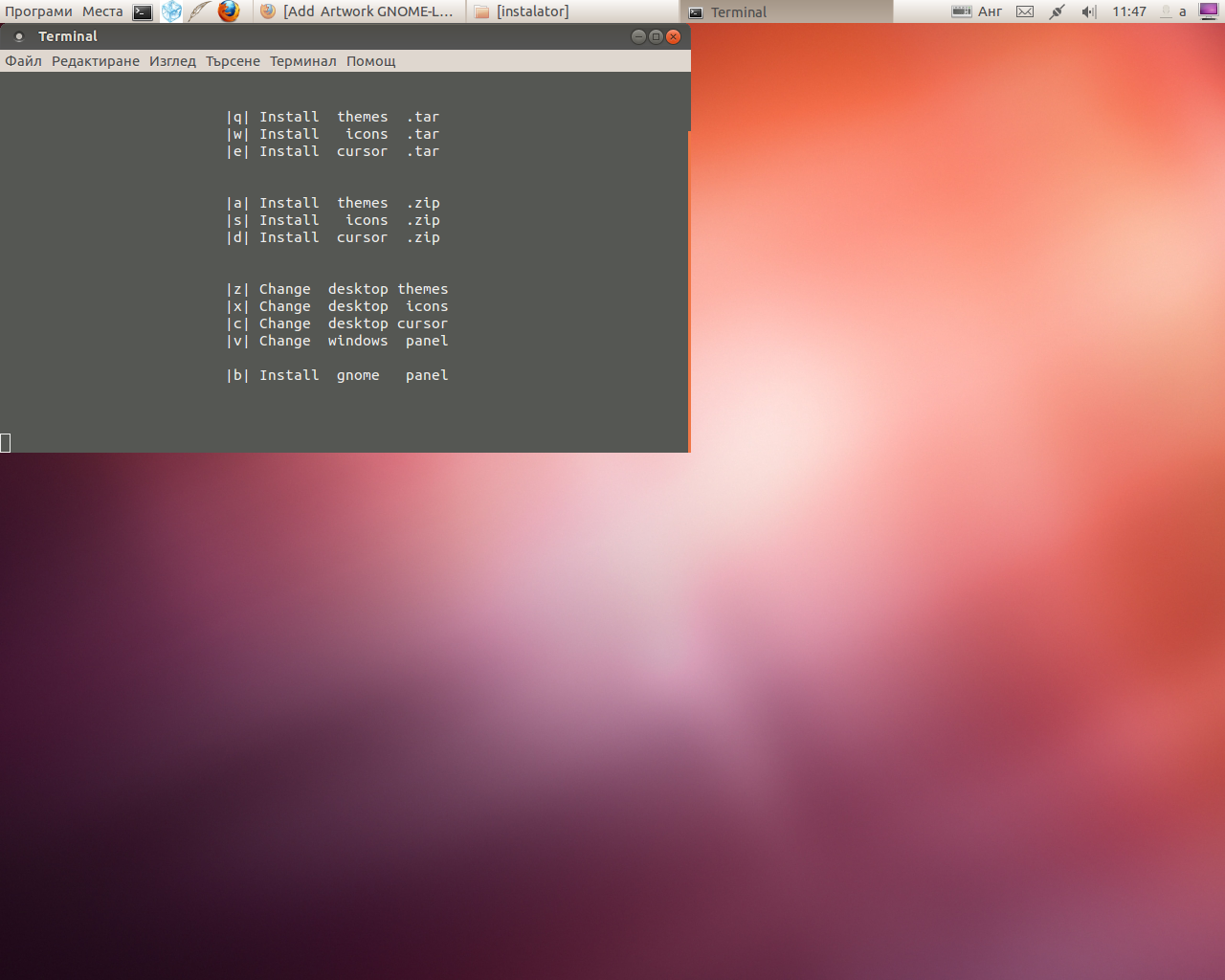The height and width of the screenshot is (980, 1225).
Task: Click the '|s| Install icons .zip' line
Action: pyautogui.click(x=333, y=220)
